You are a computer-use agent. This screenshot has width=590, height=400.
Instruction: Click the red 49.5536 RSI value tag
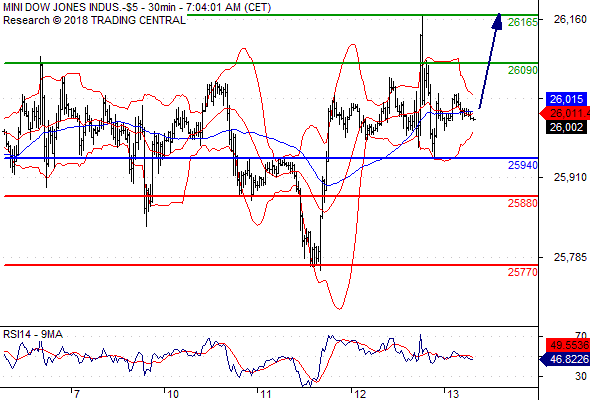tap(568, 345)
